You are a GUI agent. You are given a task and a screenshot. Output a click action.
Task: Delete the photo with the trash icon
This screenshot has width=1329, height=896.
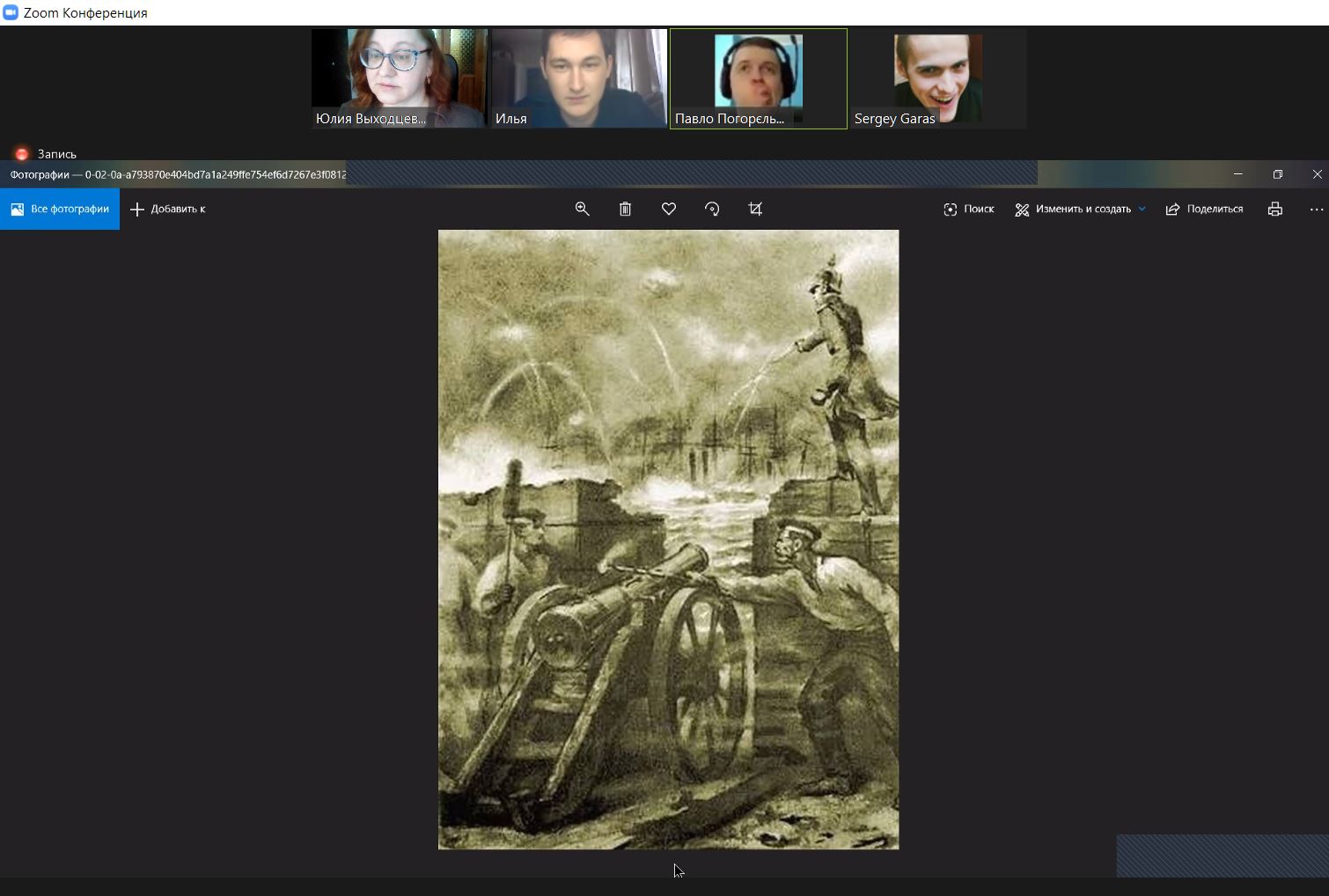click(x=625, y=209)
